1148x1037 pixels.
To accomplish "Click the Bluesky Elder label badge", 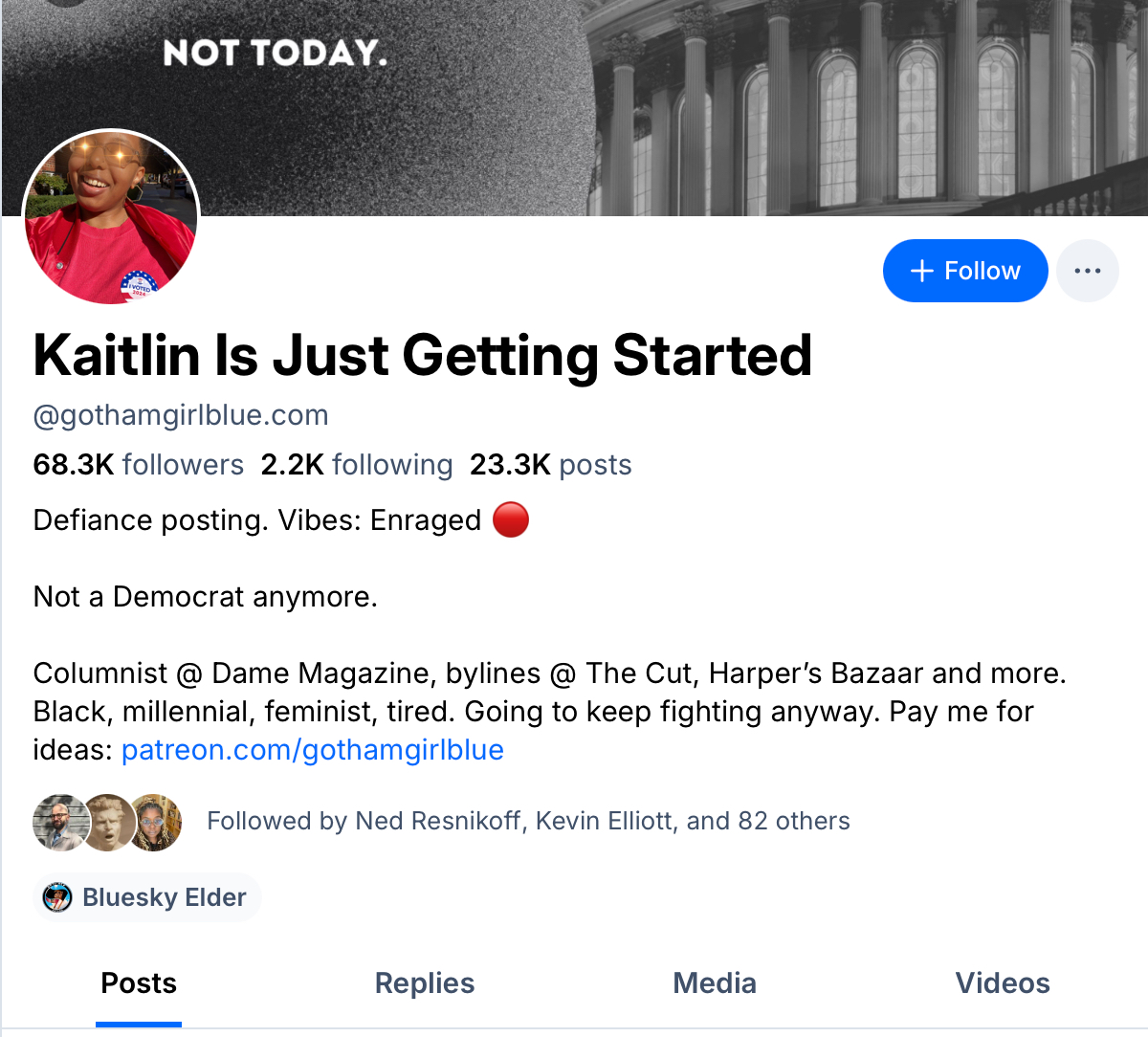I will 147,897.
